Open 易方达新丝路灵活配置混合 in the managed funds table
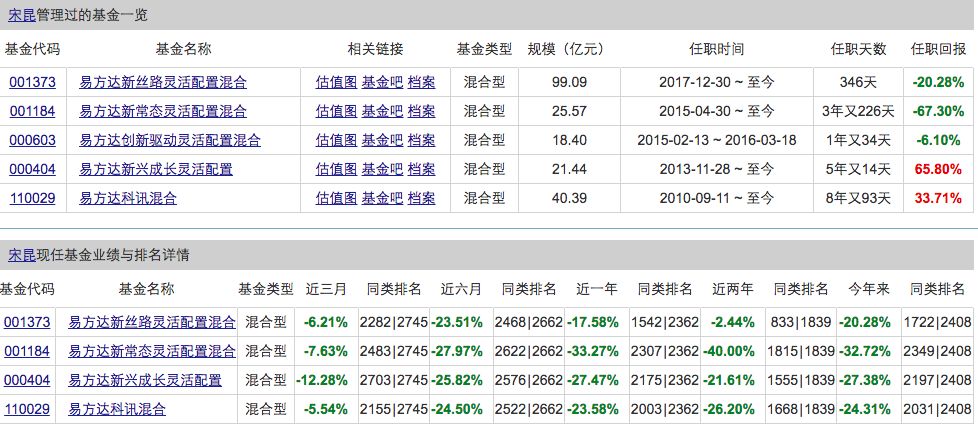The height and width of the screenshot is (424, 978). tap(163, 82)
